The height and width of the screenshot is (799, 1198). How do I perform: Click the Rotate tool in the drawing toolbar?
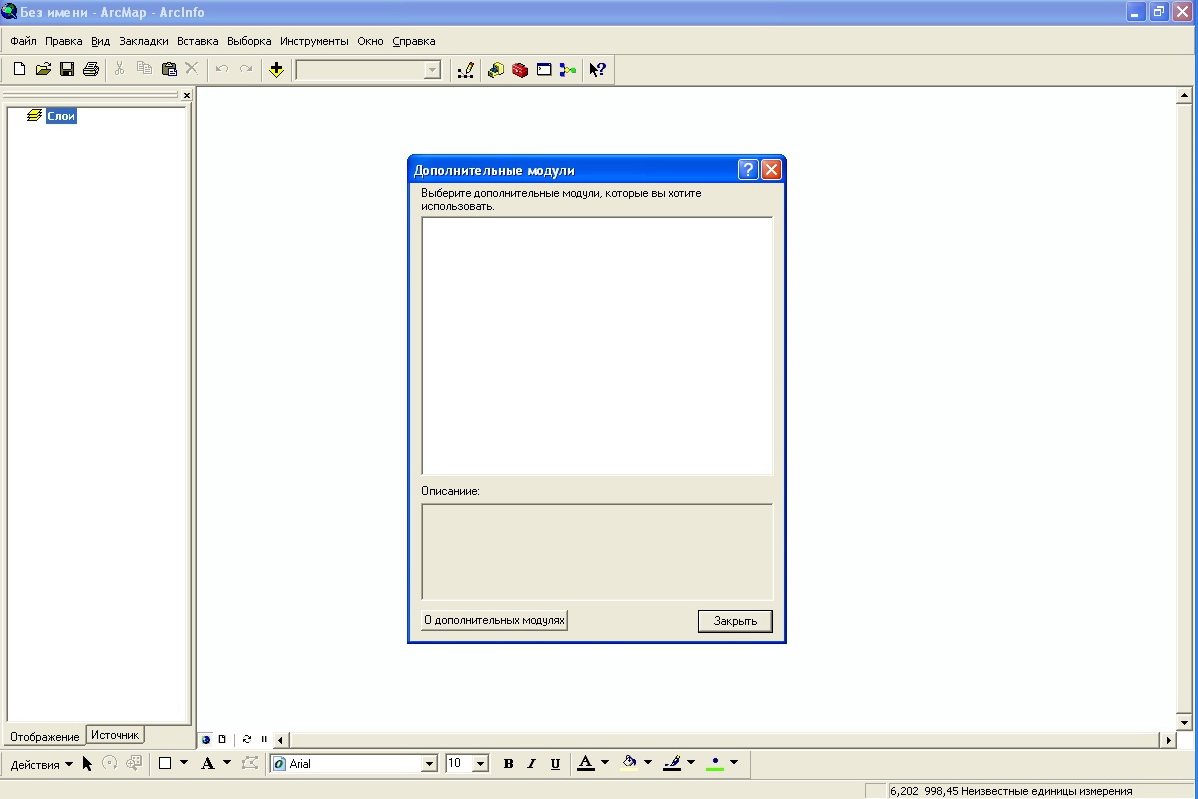coord(110,763)
